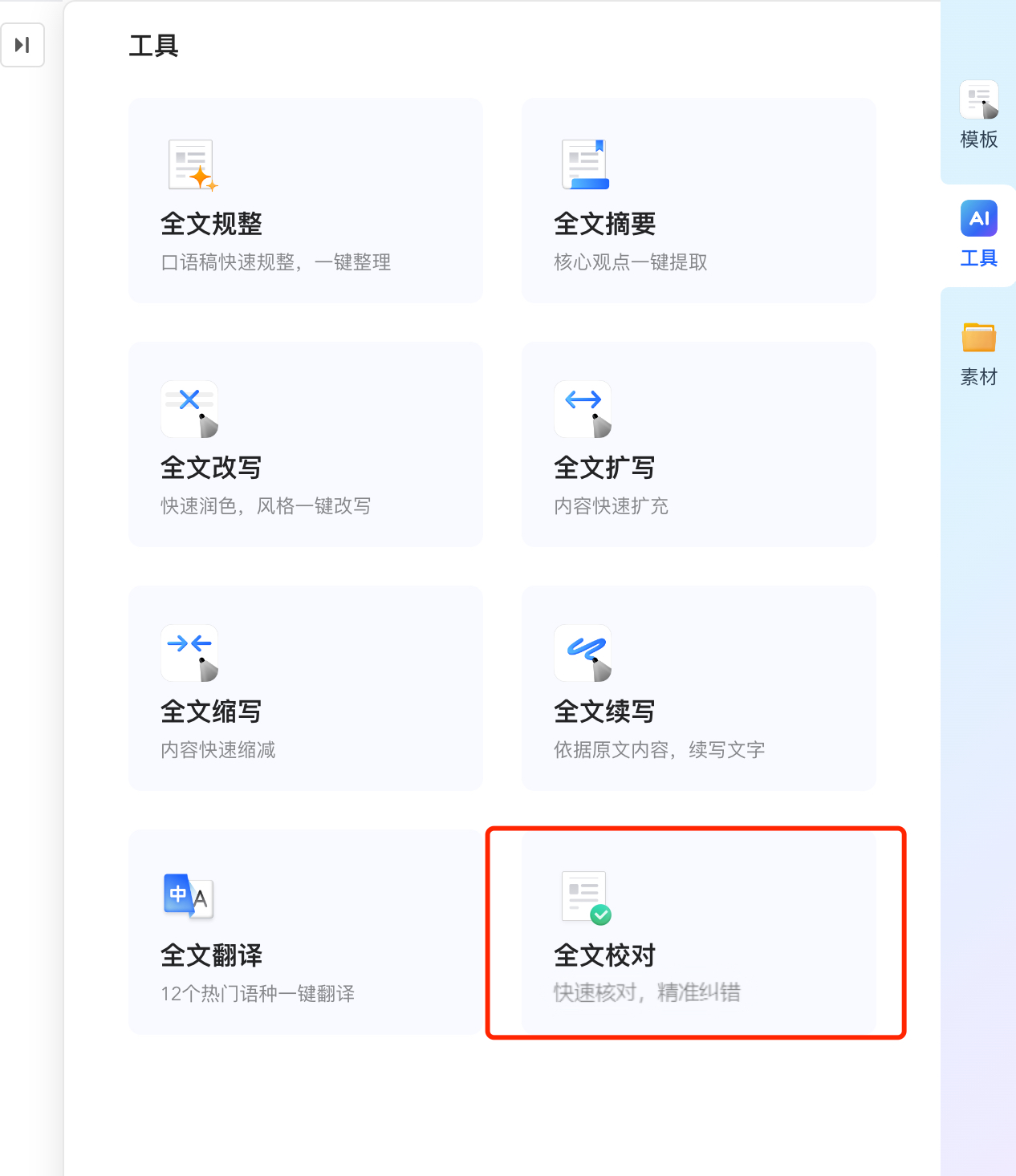Click the 全文扩写 tool card
The height and width of the screenshot is (1176, 1016).
[698, 444]
